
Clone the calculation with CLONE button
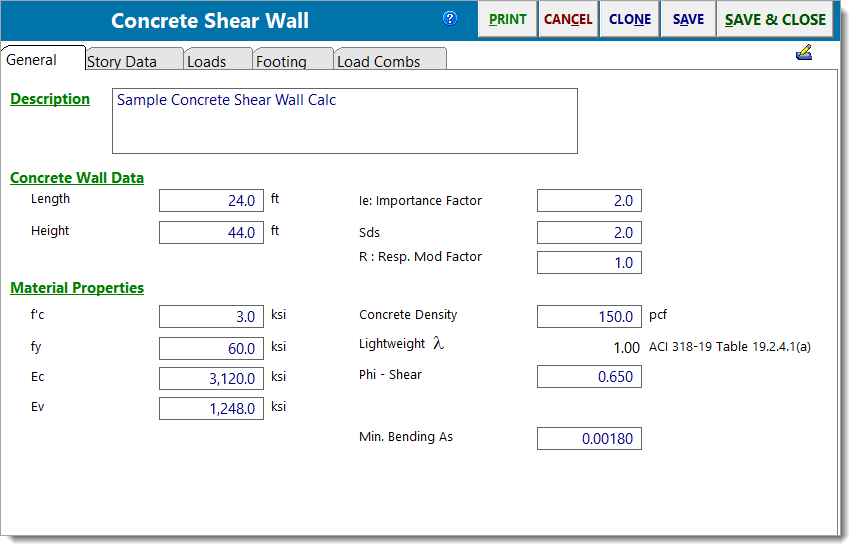pyautogui.click(x=629, y=19)
